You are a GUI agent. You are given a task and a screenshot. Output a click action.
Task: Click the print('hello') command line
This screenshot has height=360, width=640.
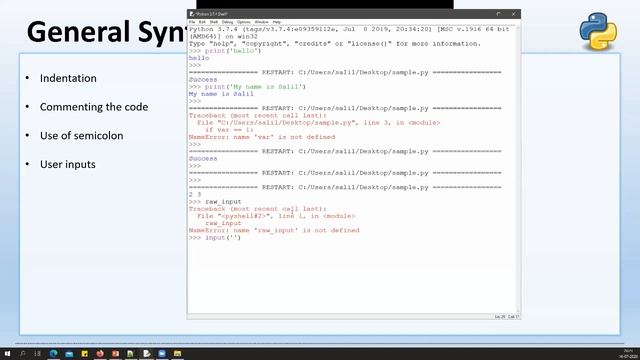pyautogui.click(x=225, y=51)
